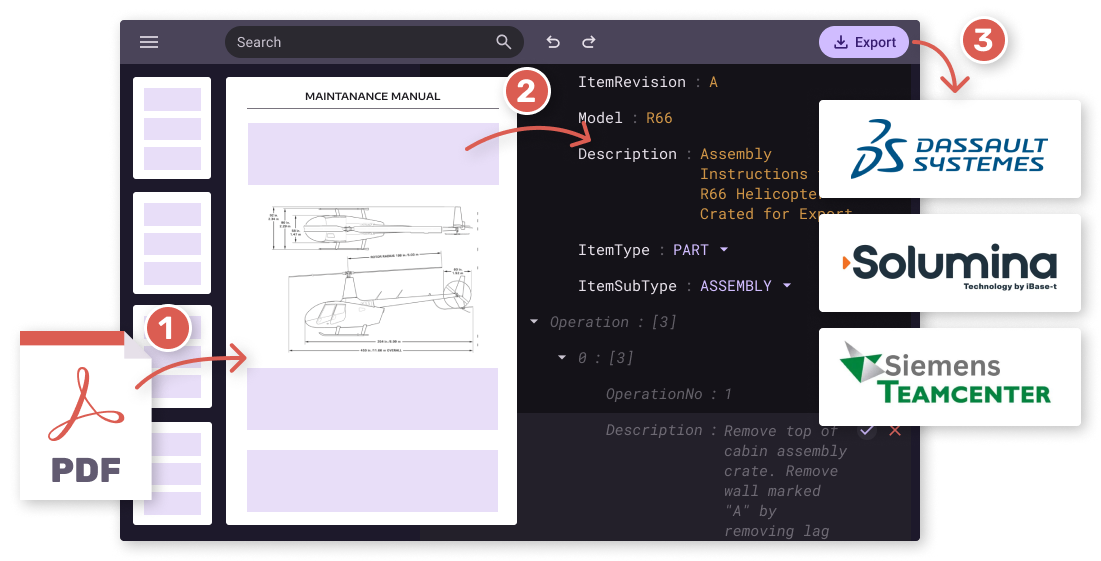The height and width of the screenshot is (561, 1101).
Task: Select the second page thumbnail
Action: click(x=172, y=243)
